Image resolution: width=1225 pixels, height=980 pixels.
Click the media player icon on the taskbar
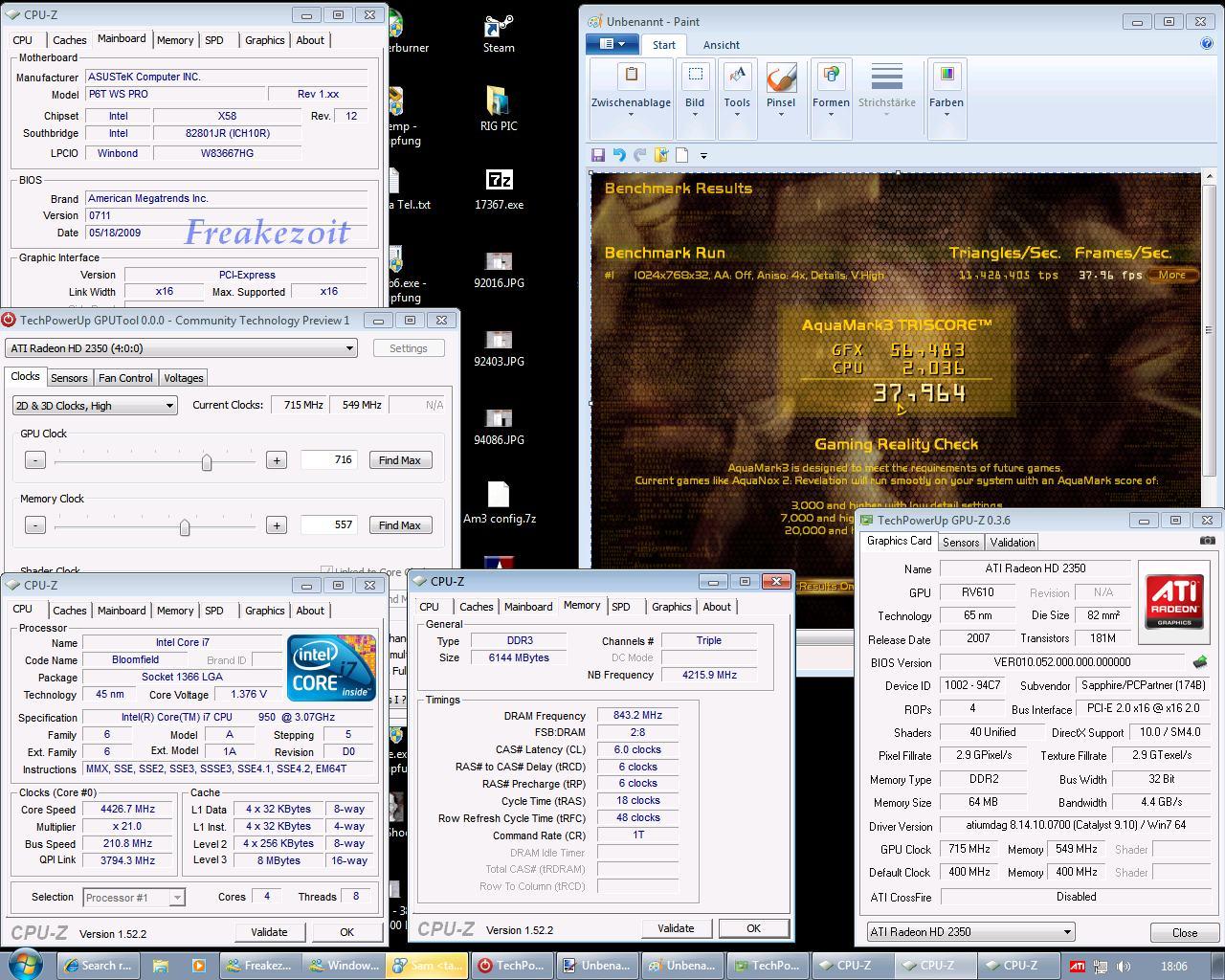coord(198,966)
